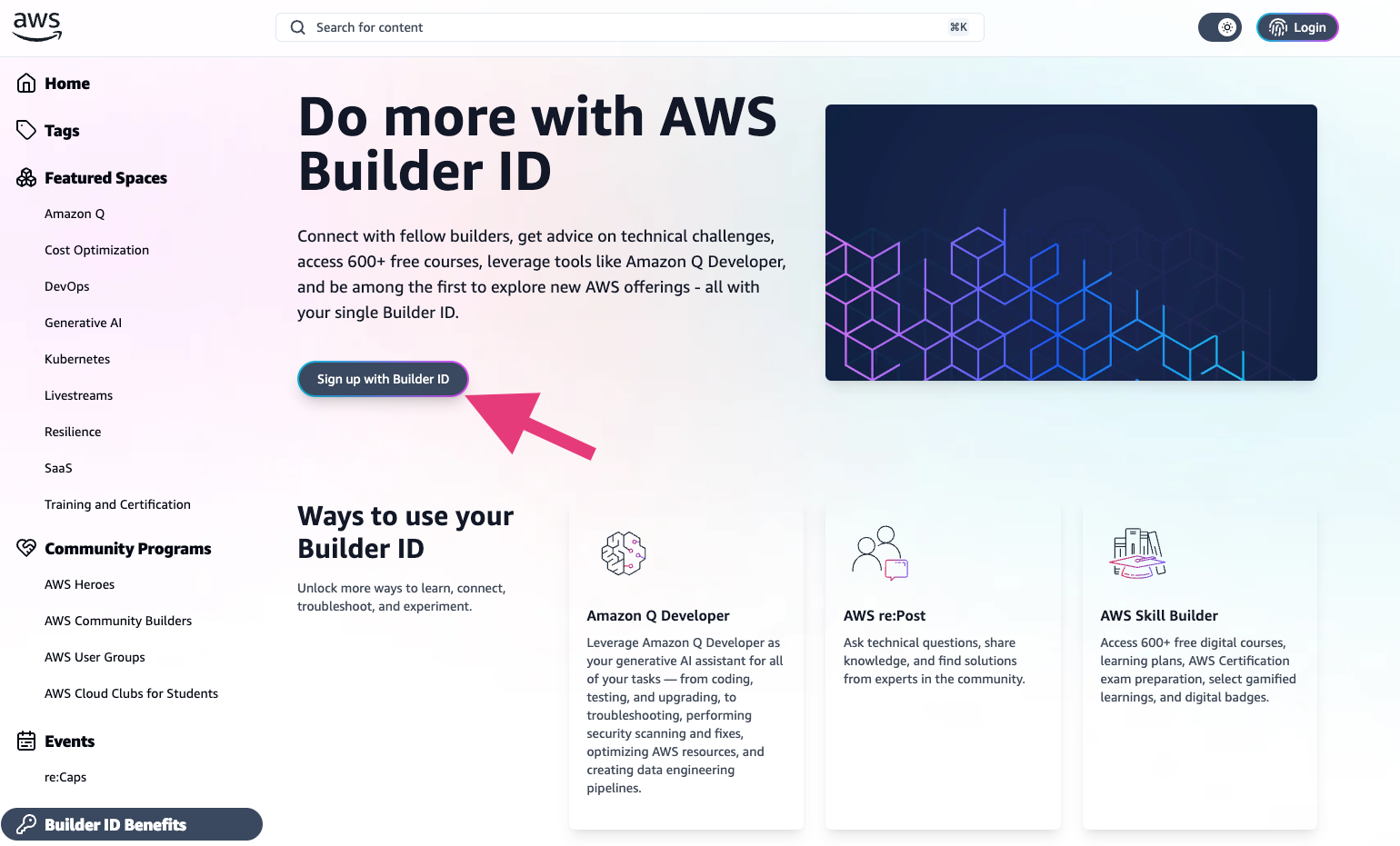Open the AWS re:Post card title

point(885,615)
